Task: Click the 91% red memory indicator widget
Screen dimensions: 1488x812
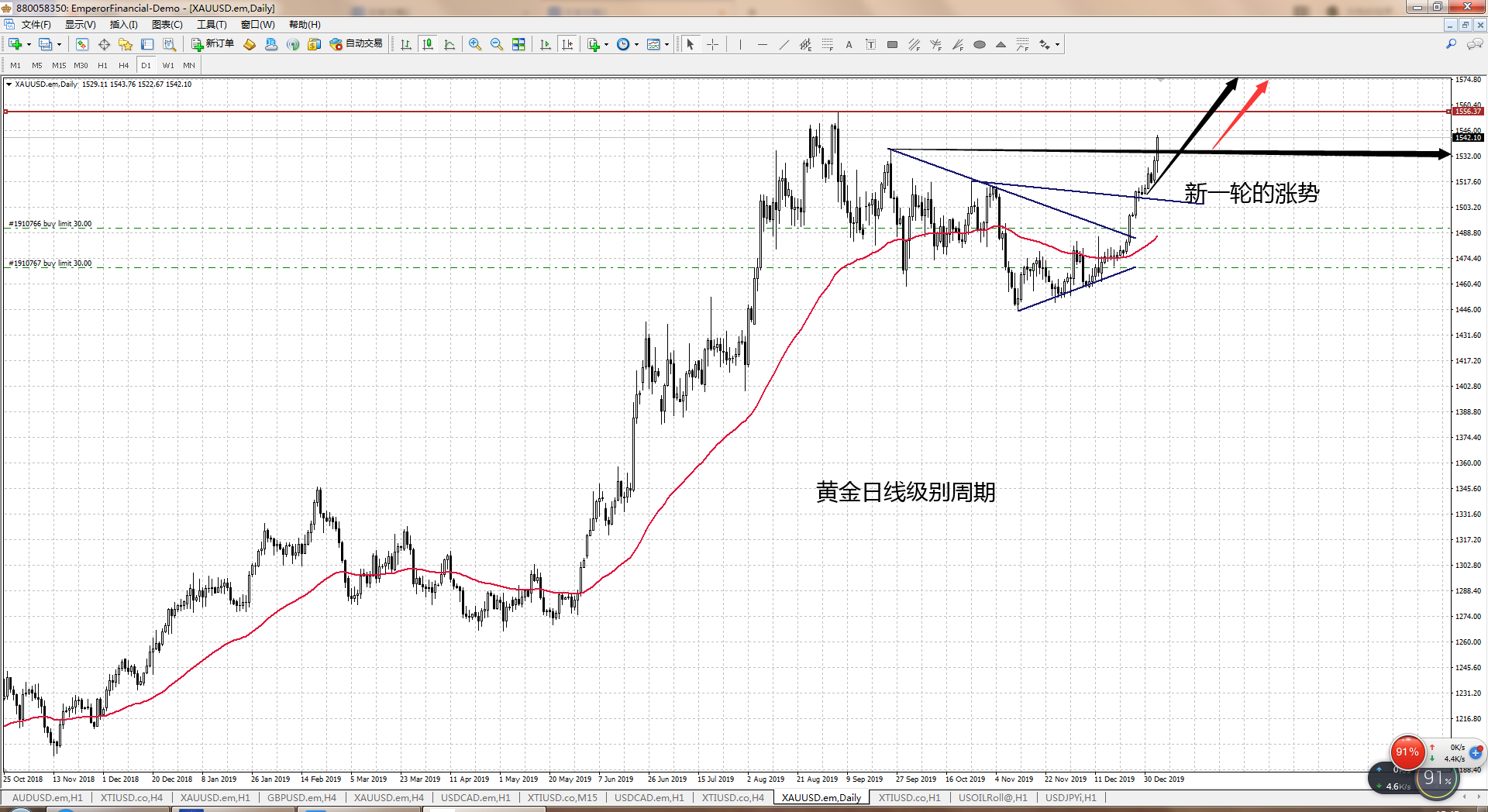Action: 1407,752
